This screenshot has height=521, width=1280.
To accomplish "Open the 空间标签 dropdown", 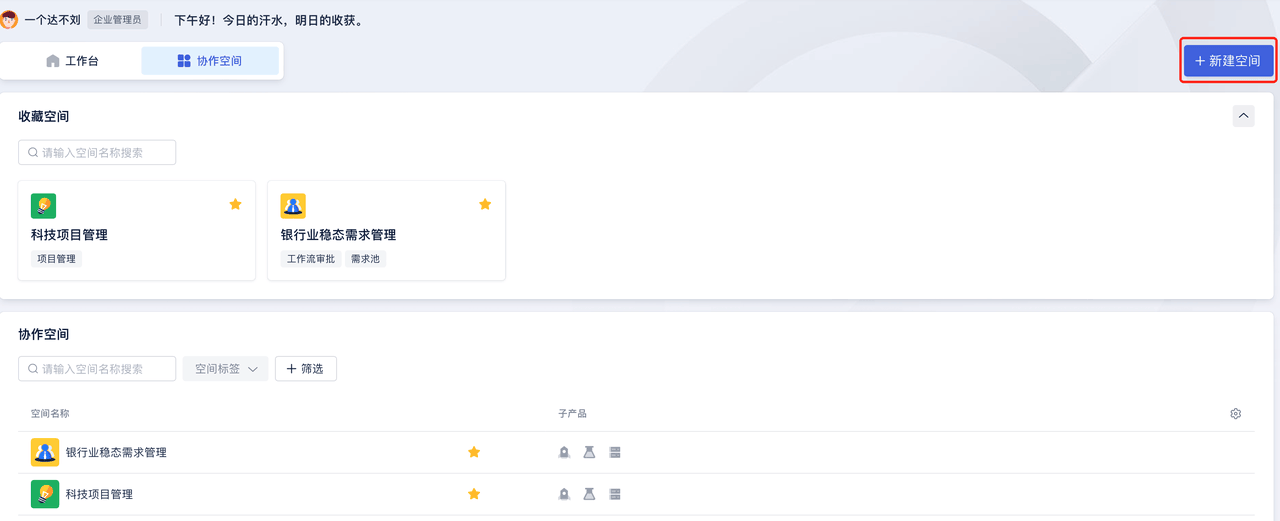I will pyautogui.click(x=225, y=369).
